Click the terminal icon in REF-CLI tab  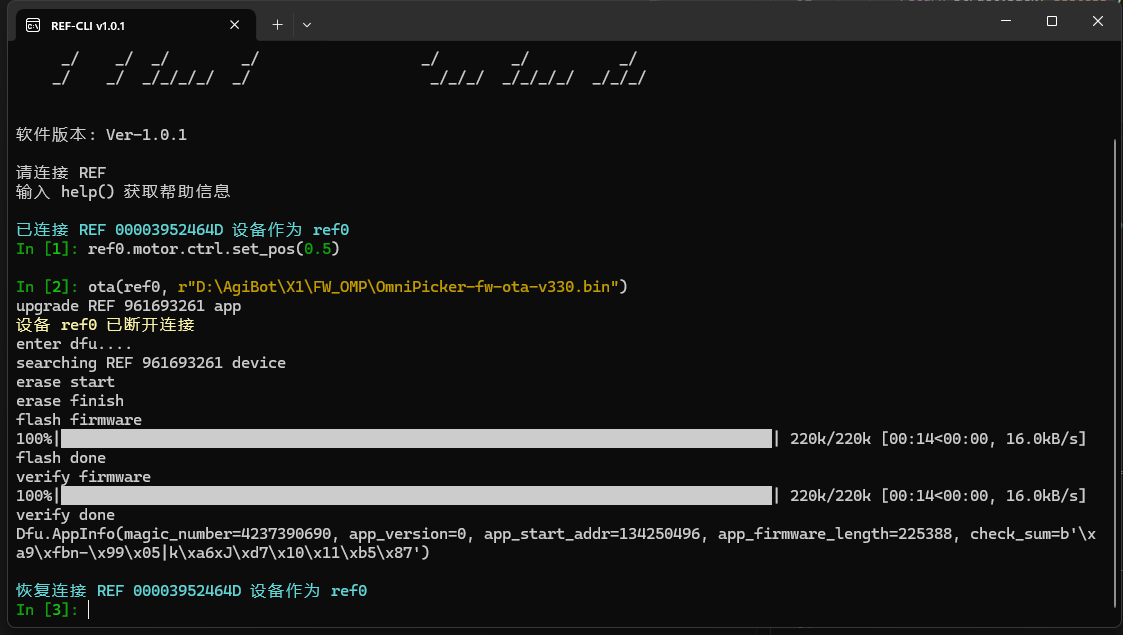(x=33, y=25)
